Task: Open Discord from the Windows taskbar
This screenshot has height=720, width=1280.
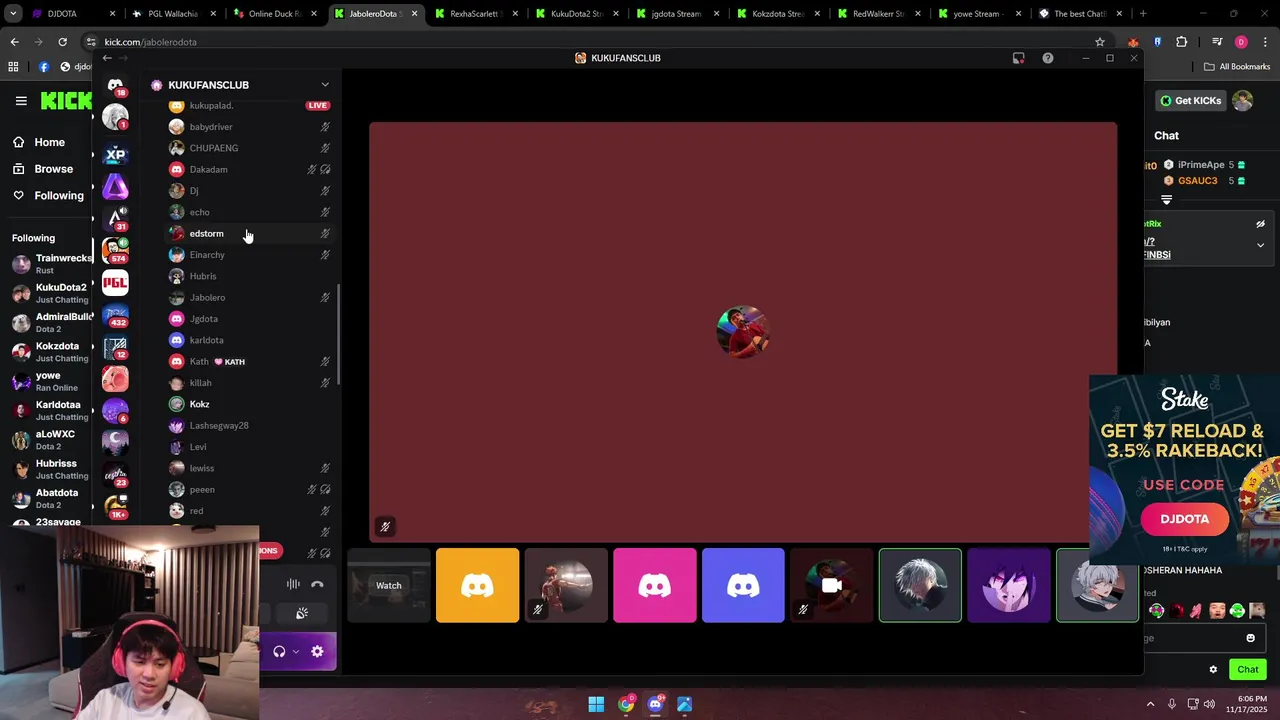Action: (x=655, y=704)
